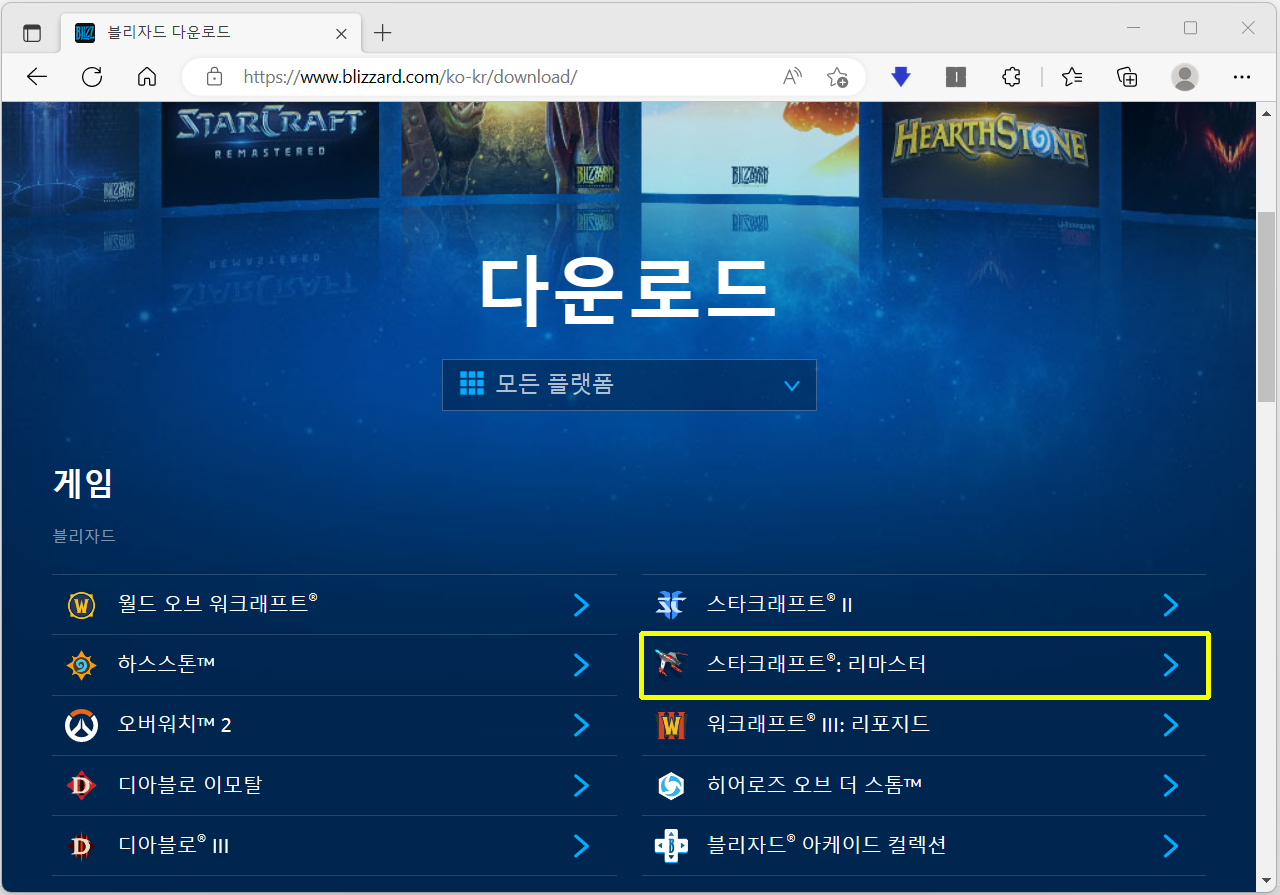
Task: Open 워크래프트 III: 리포지드 download link
Action: [924, 725]
